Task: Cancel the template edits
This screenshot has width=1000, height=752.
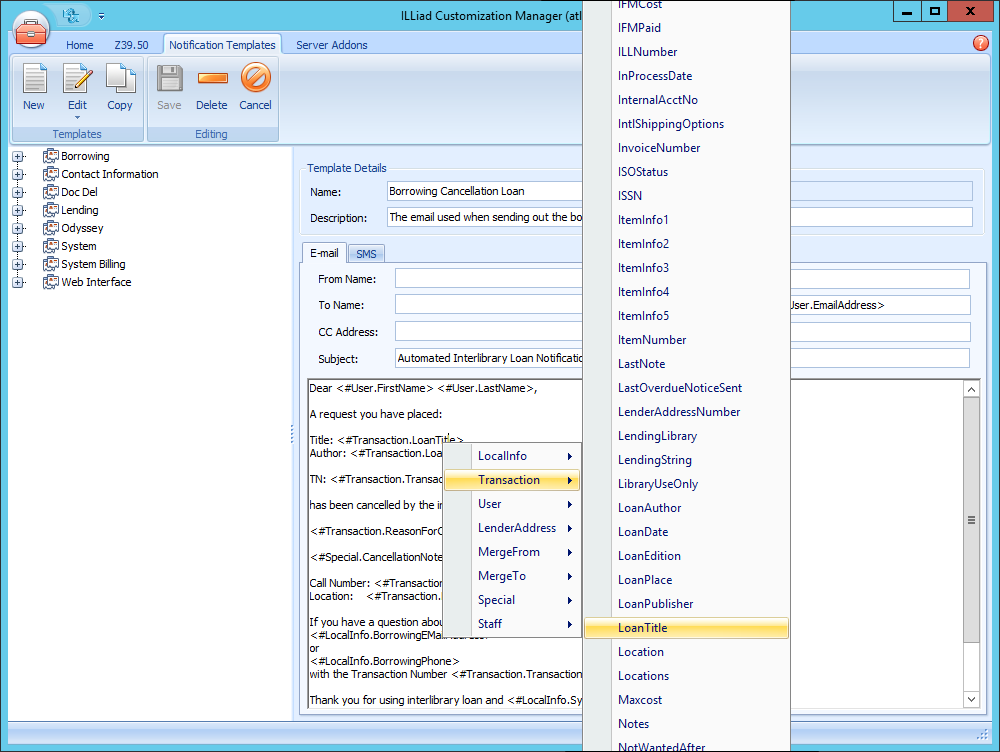Action: point(255,88)
